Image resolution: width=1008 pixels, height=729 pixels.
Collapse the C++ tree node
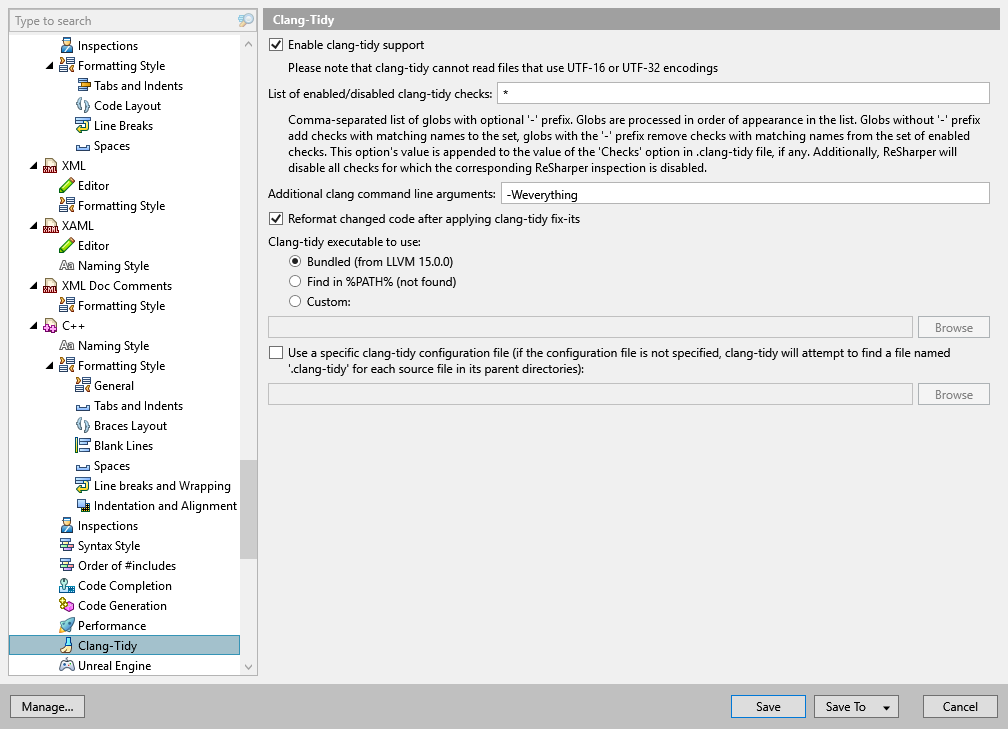[x=34, y=325]
